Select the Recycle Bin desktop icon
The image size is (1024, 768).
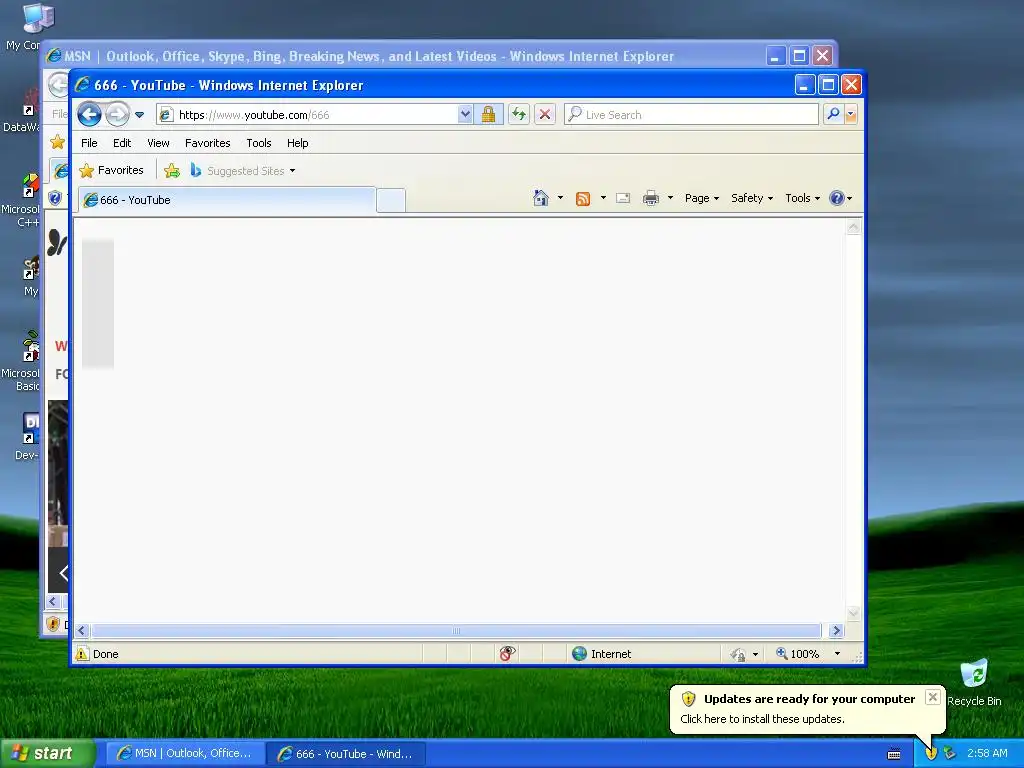(974, 682)
